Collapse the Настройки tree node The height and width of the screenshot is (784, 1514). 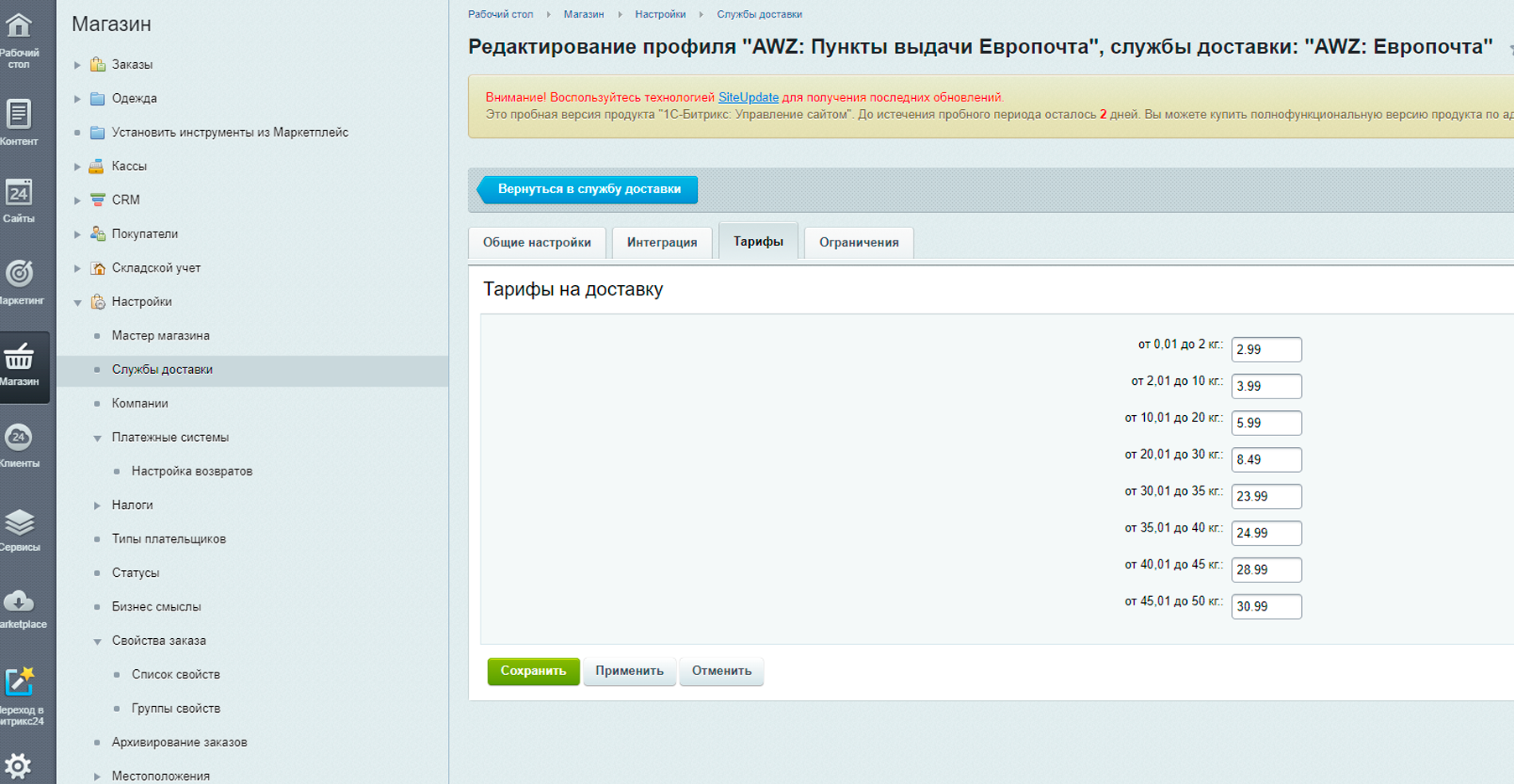tap(77, 303)
